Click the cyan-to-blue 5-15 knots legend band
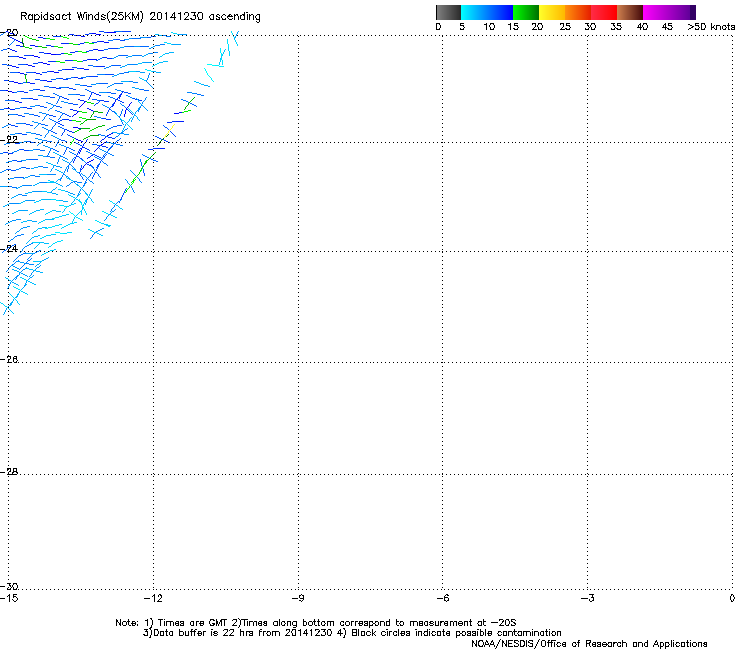Screen dimensions: 740x650 [x=487, y=12]
